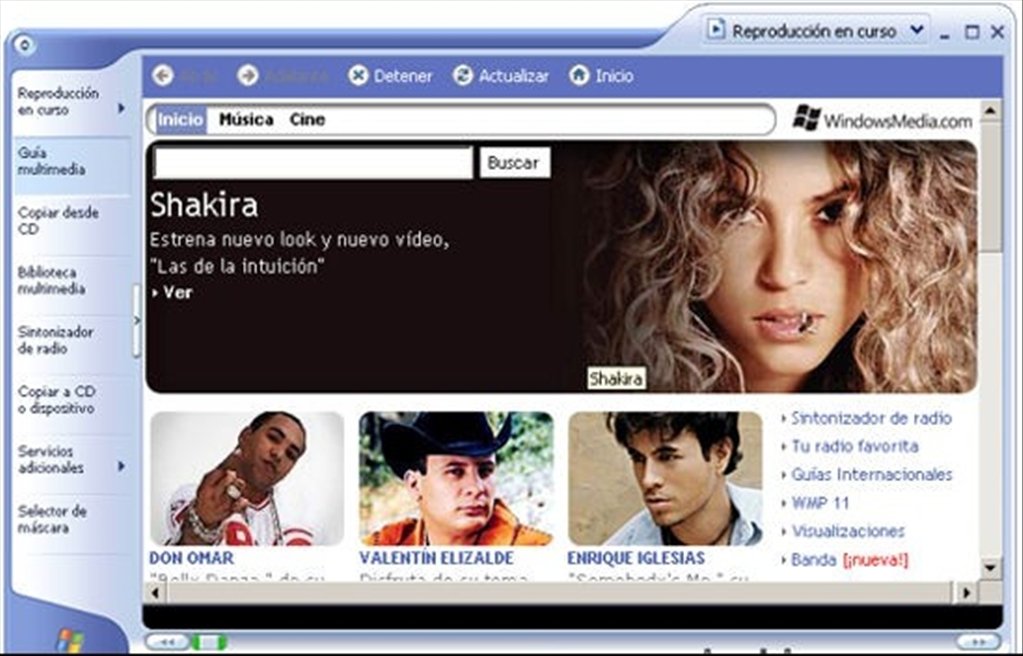Collapse the taskbar using the sidebar edge handle
Image resolution: width=1023 pixels, height=656 pixels.
pyautogui.click(x=137, y=320)
